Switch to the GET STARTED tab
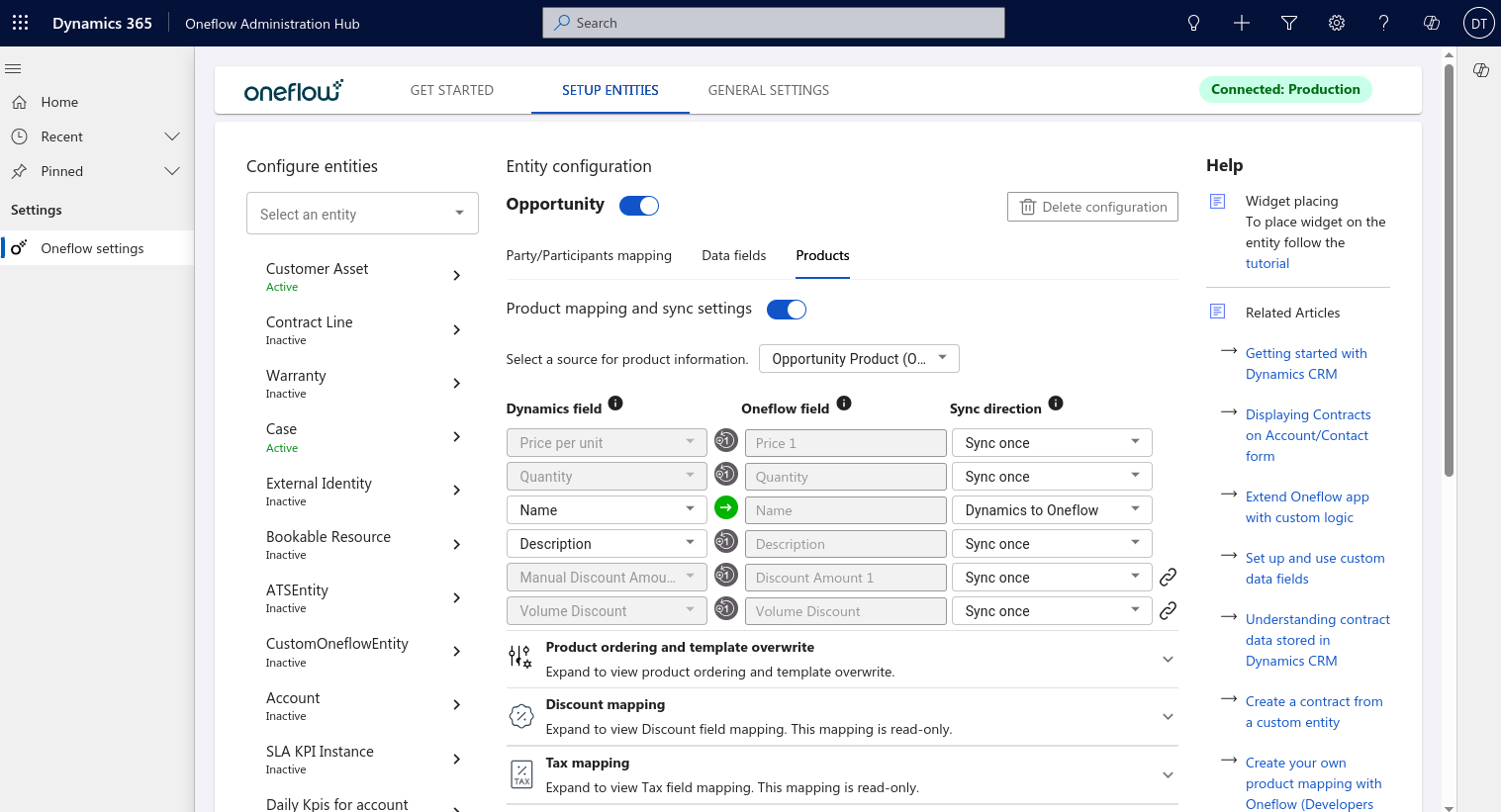1501x812 pixels. tap(452, 90)
